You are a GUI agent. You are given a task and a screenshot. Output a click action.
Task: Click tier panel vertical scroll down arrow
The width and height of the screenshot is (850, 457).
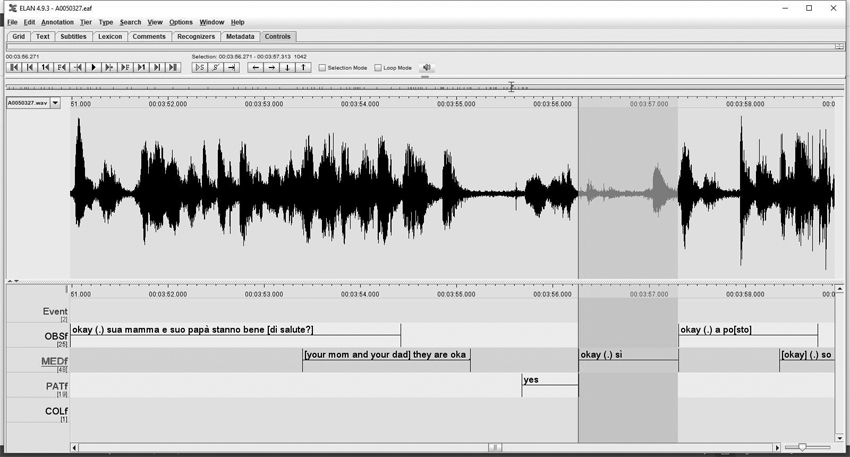point(840,438)
